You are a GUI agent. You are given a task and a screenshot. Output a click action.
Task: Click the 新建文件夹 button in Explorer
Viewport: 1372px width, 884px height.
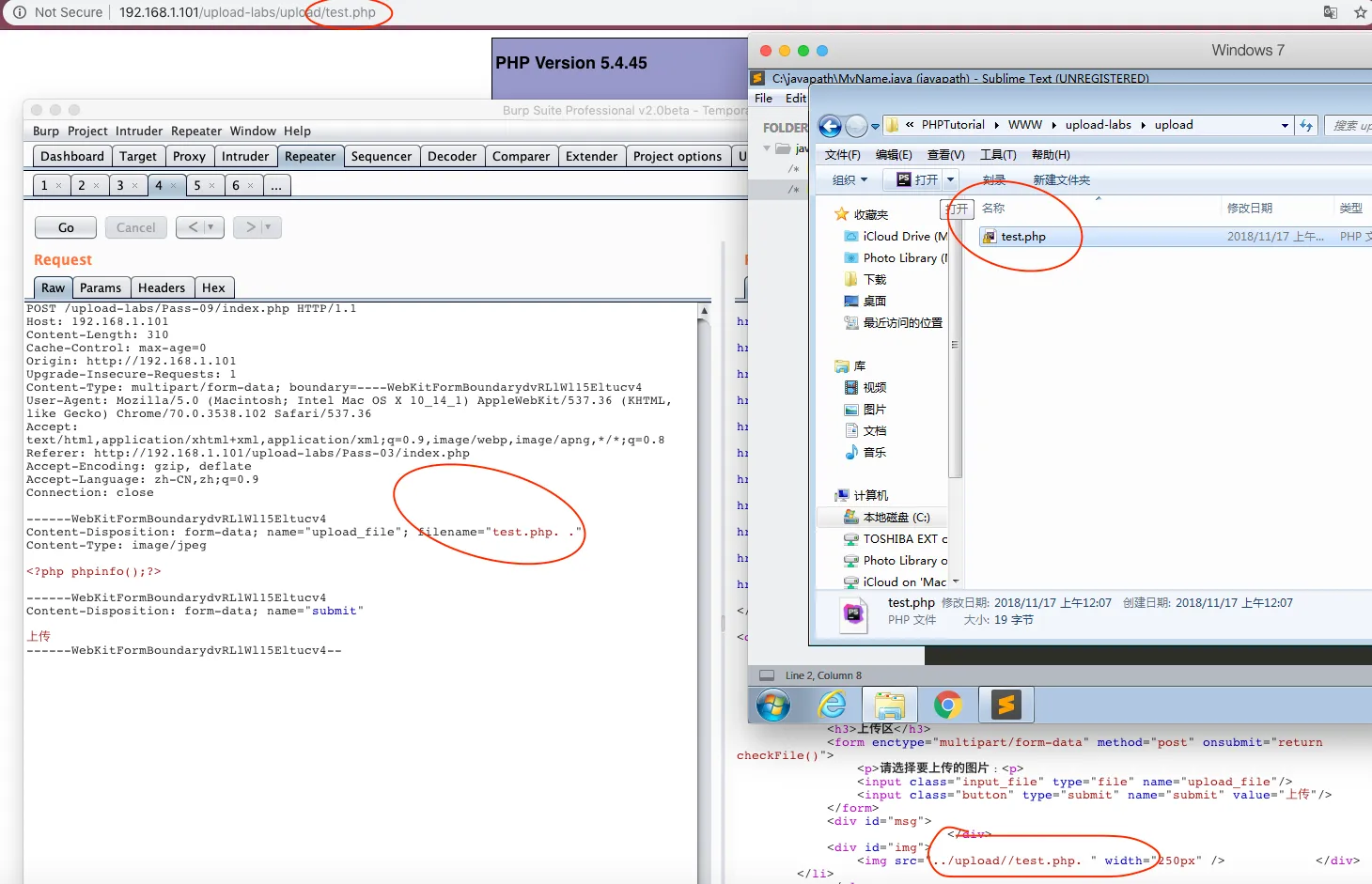1061,179
